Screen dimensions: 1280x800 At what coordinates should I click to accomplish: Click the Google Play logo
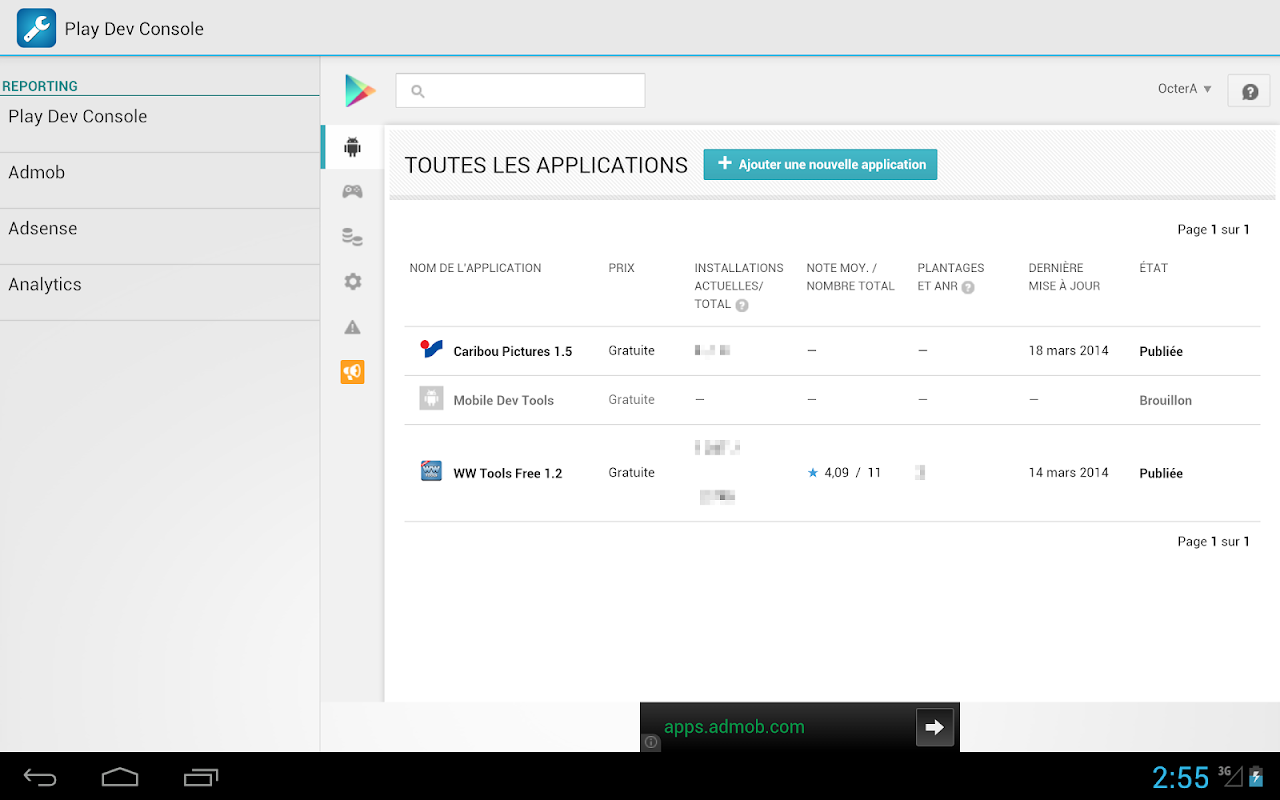coord(359,91)
